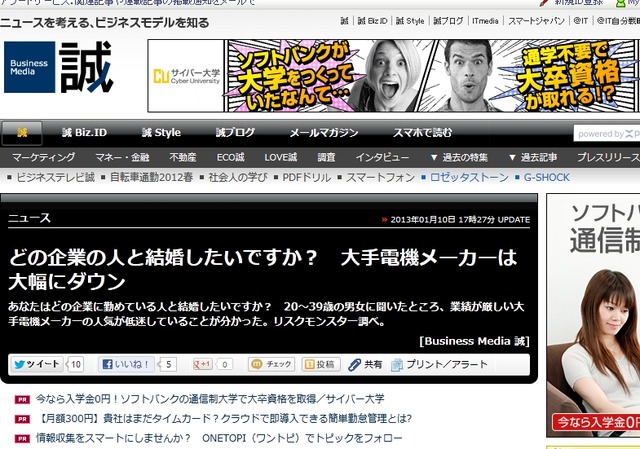Click the Cyber University banner ad

[393, 76]
